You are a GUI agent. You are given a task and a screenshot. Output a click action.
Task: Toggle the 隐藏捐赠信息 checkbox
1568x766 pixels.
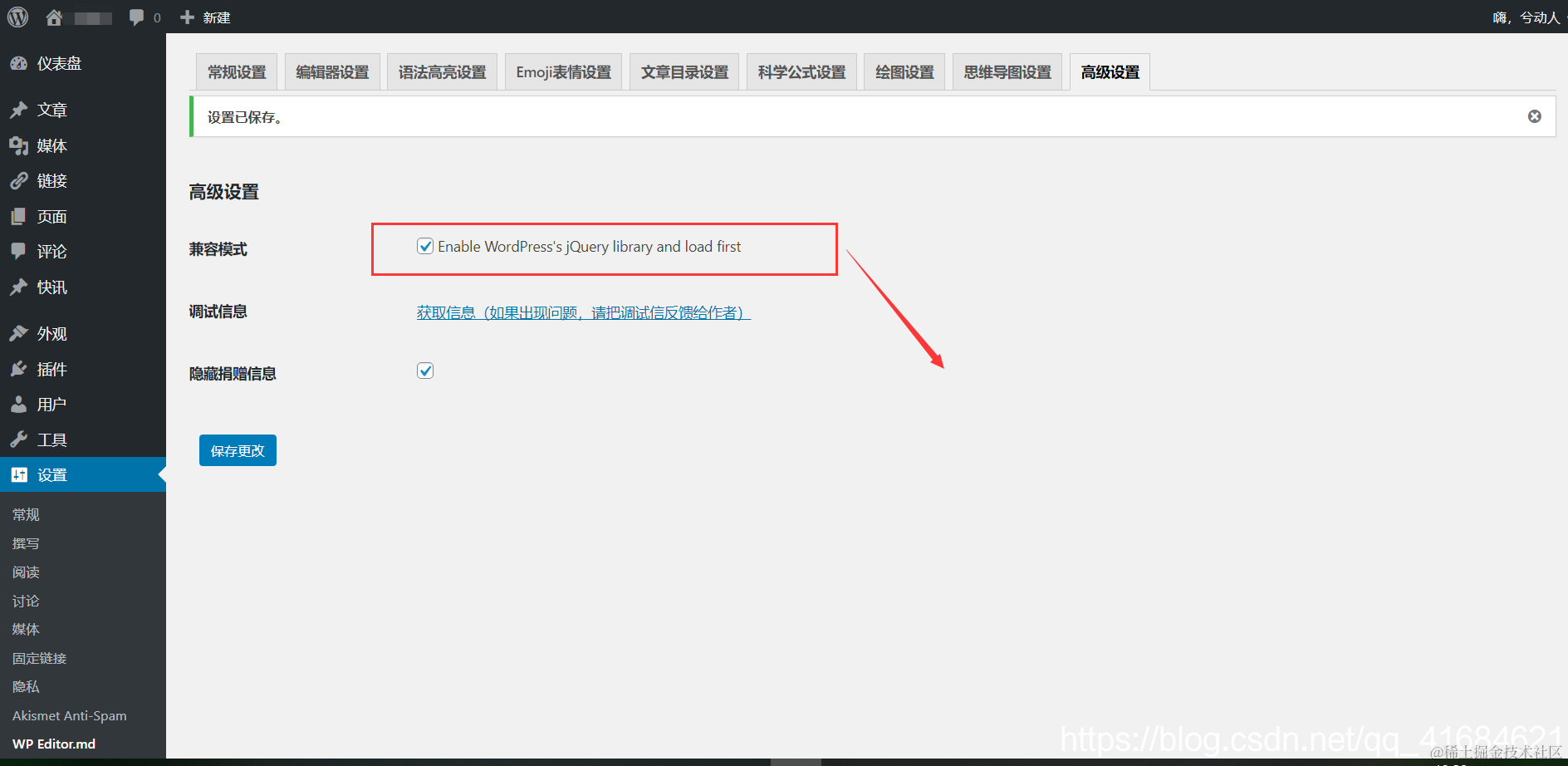coord(425,371)
